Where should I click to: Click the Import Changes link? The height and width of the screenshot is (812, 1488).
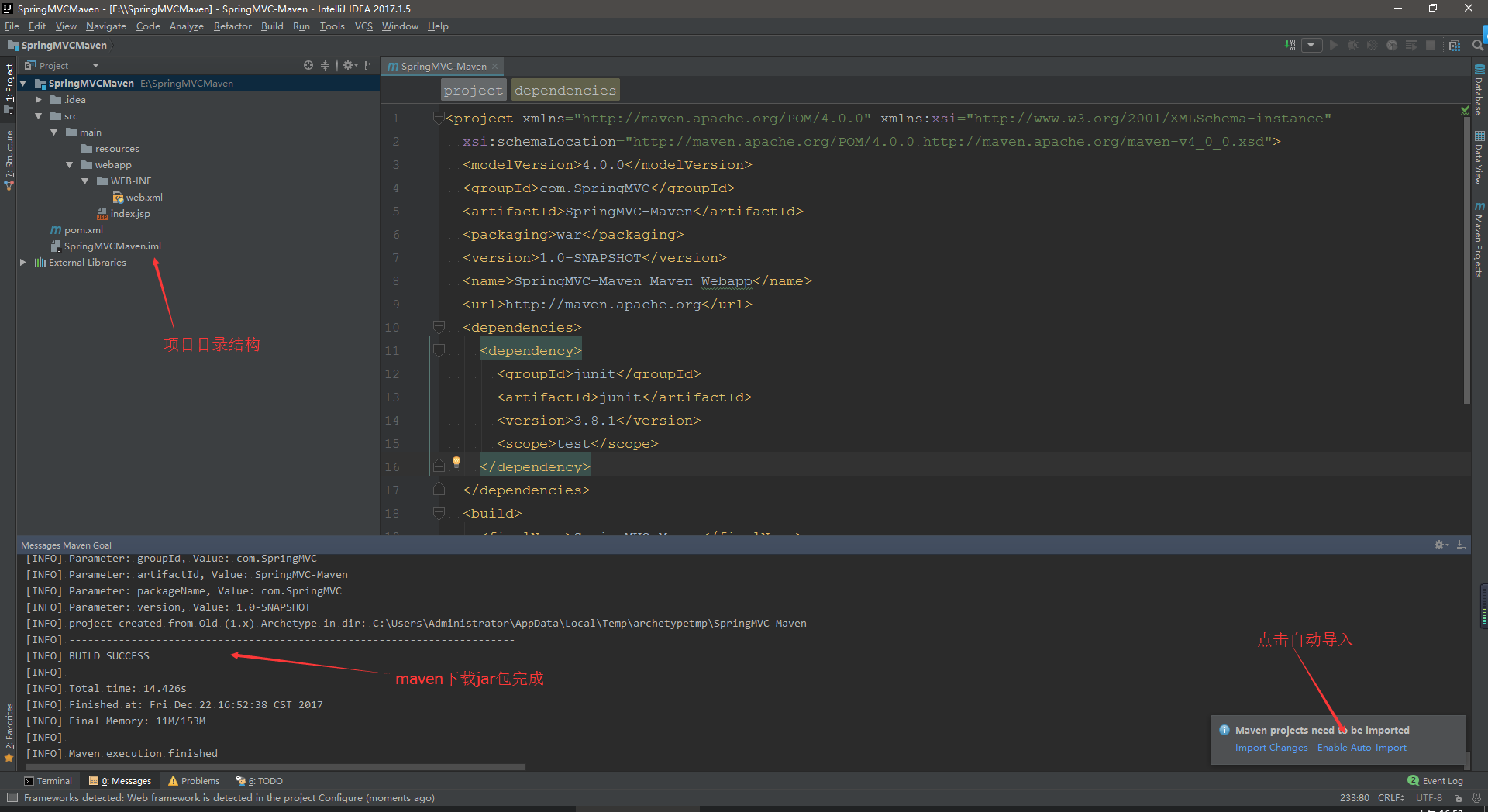pos(1271,748)
